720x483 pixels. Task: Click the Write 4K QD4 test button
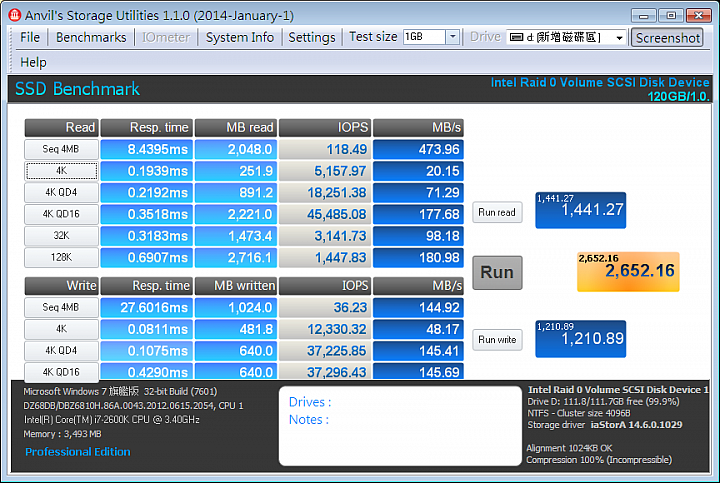[x=61, y=350]
